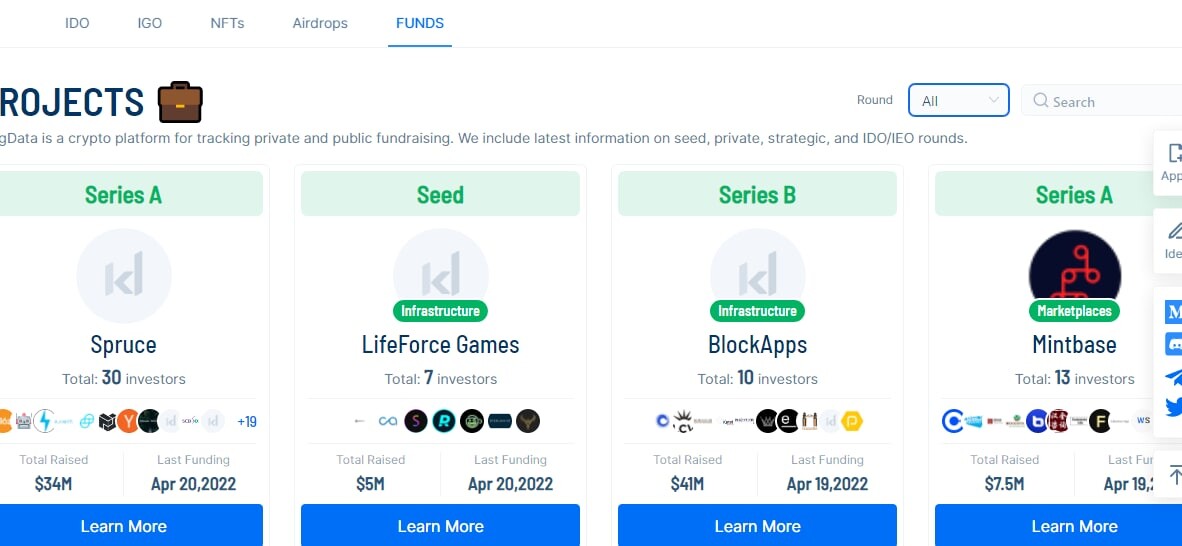Viewport: 1182px width, 546px height.
Task: Open the Discord icon in right sidebar
Action: (x=1174, y=344)
